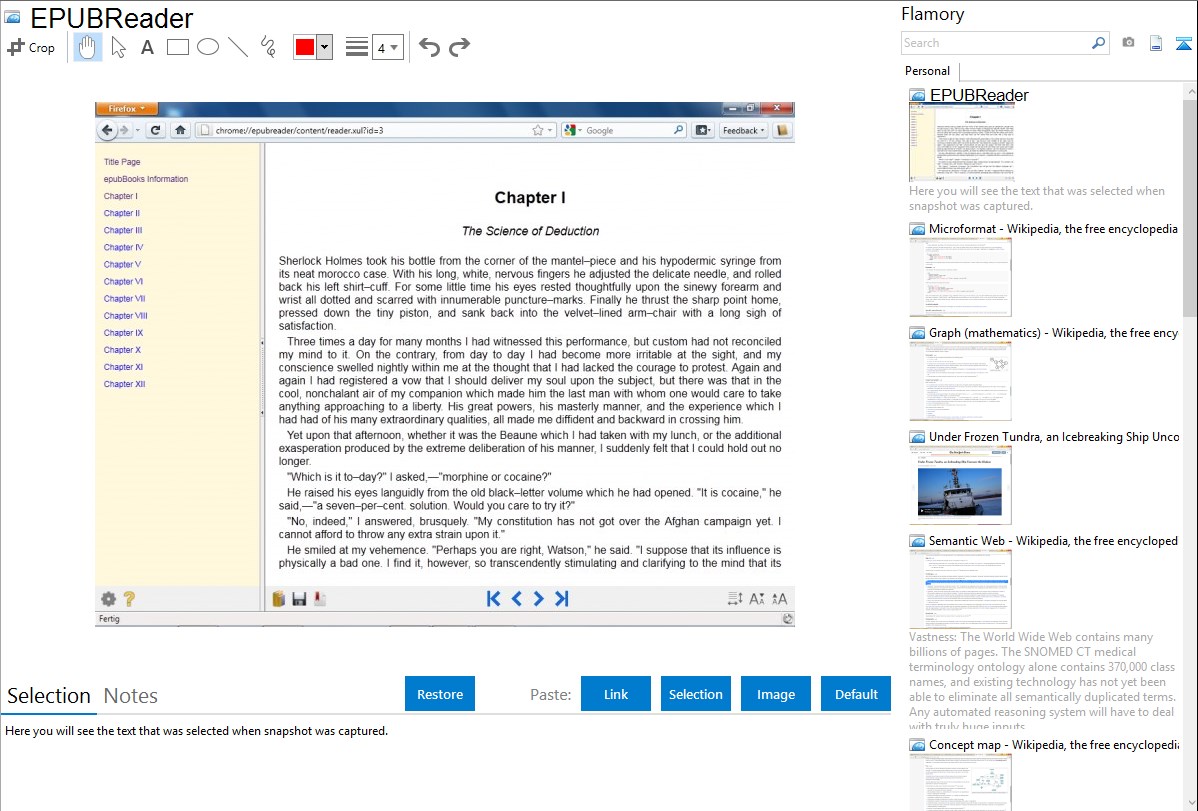Open the line thickness dropdown

(x=388, y=47)
